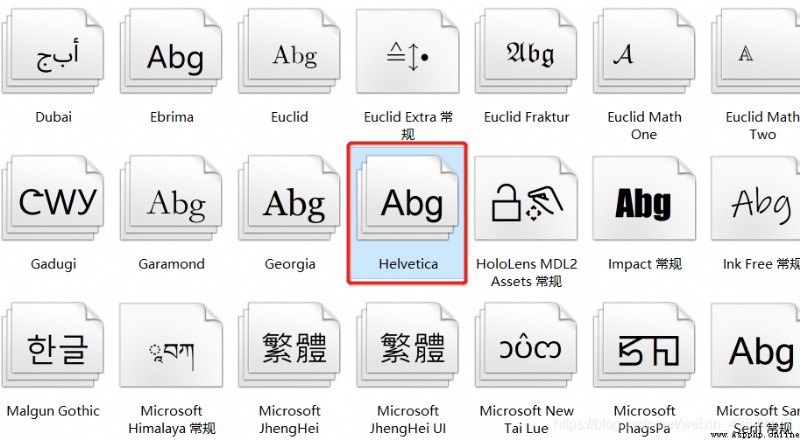Viewport: 800px width, 440px height.
Task: Click the 'Euclid Math One' name label
Action: [x=644, y=126]
